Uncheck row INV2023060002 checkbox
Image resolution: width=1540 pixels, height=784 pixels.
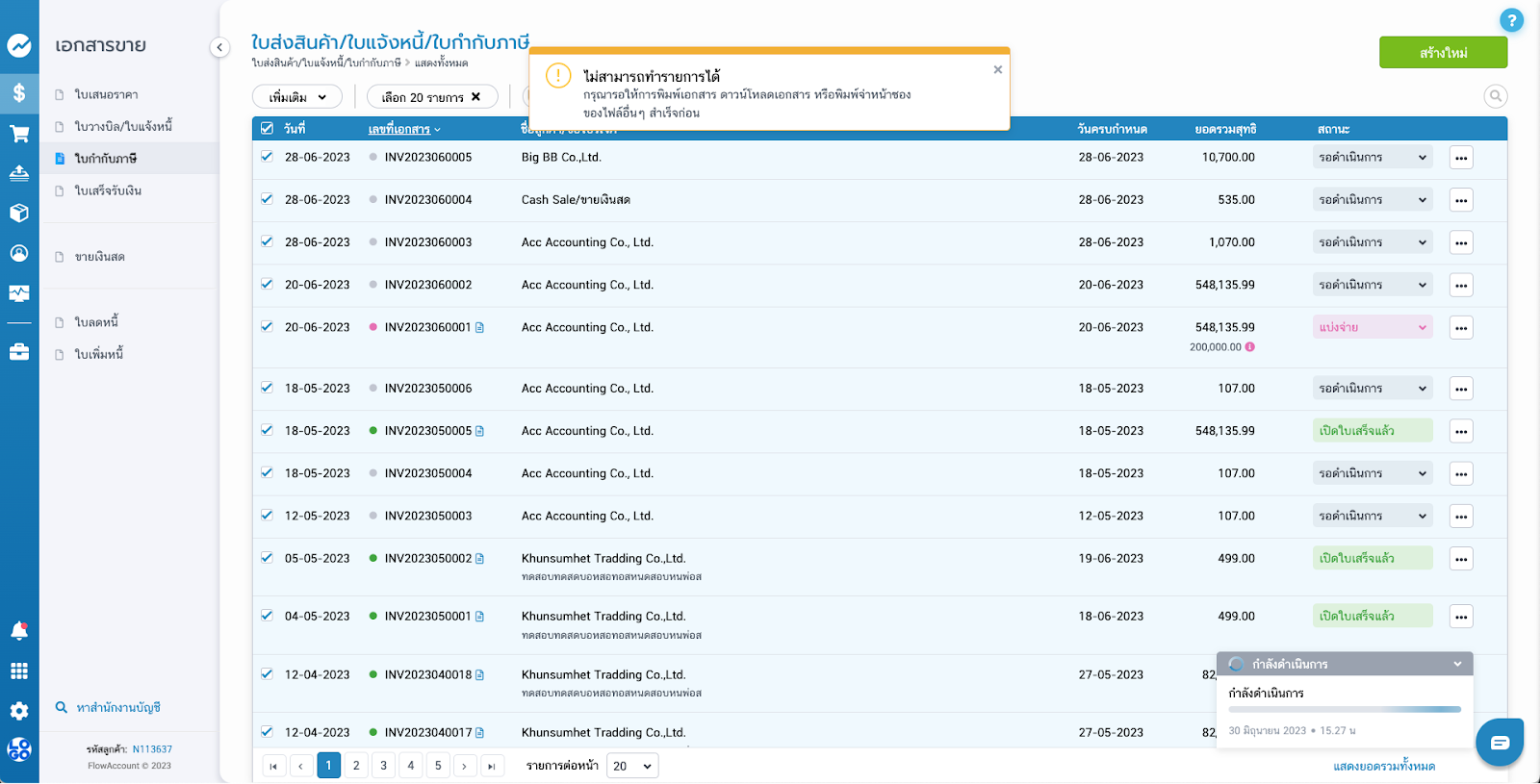[267, 284]
